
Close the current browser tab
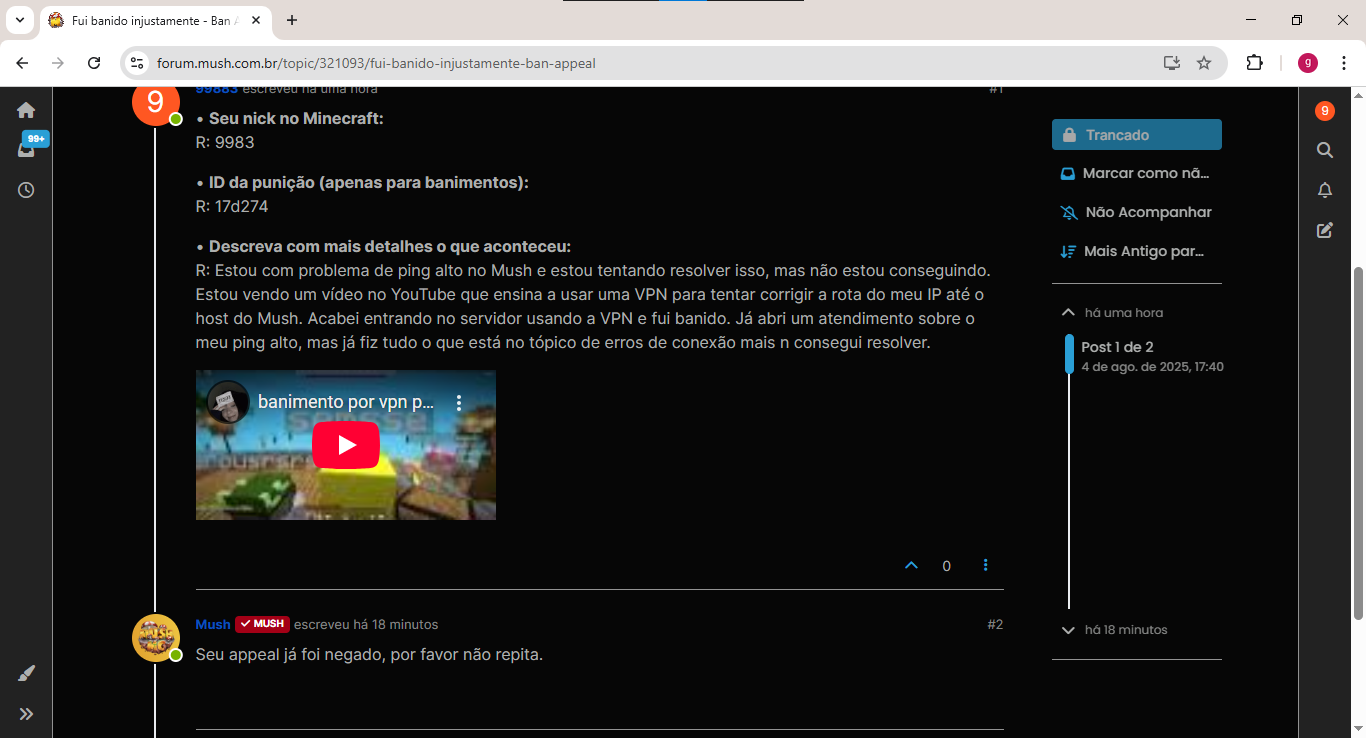tap(256, 20)
